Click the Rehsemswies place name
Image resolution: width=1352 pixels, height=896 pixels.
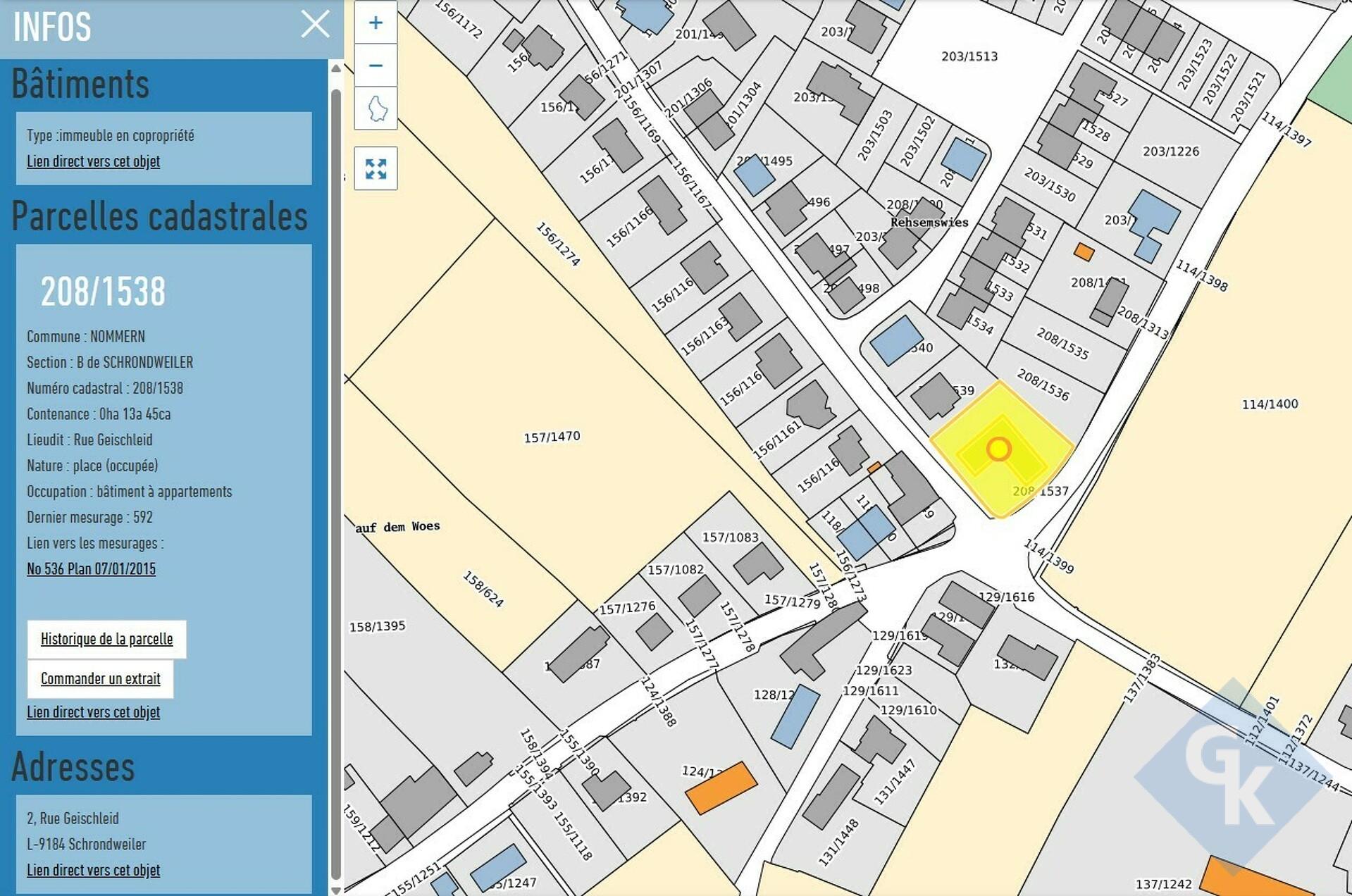929,223
